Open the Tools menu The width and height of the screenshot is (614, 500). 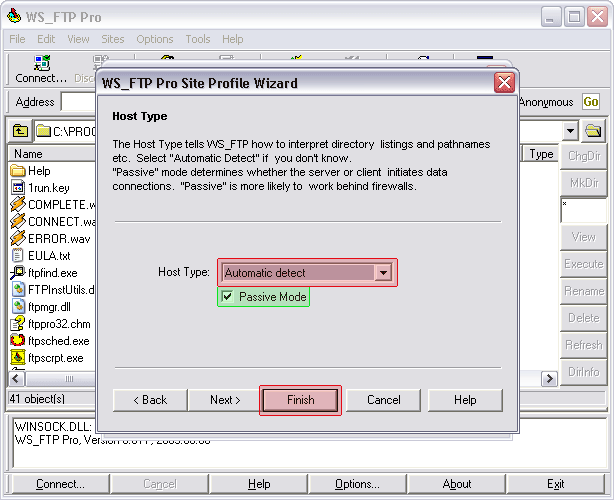pyautogui.click(x=198, y=39)
